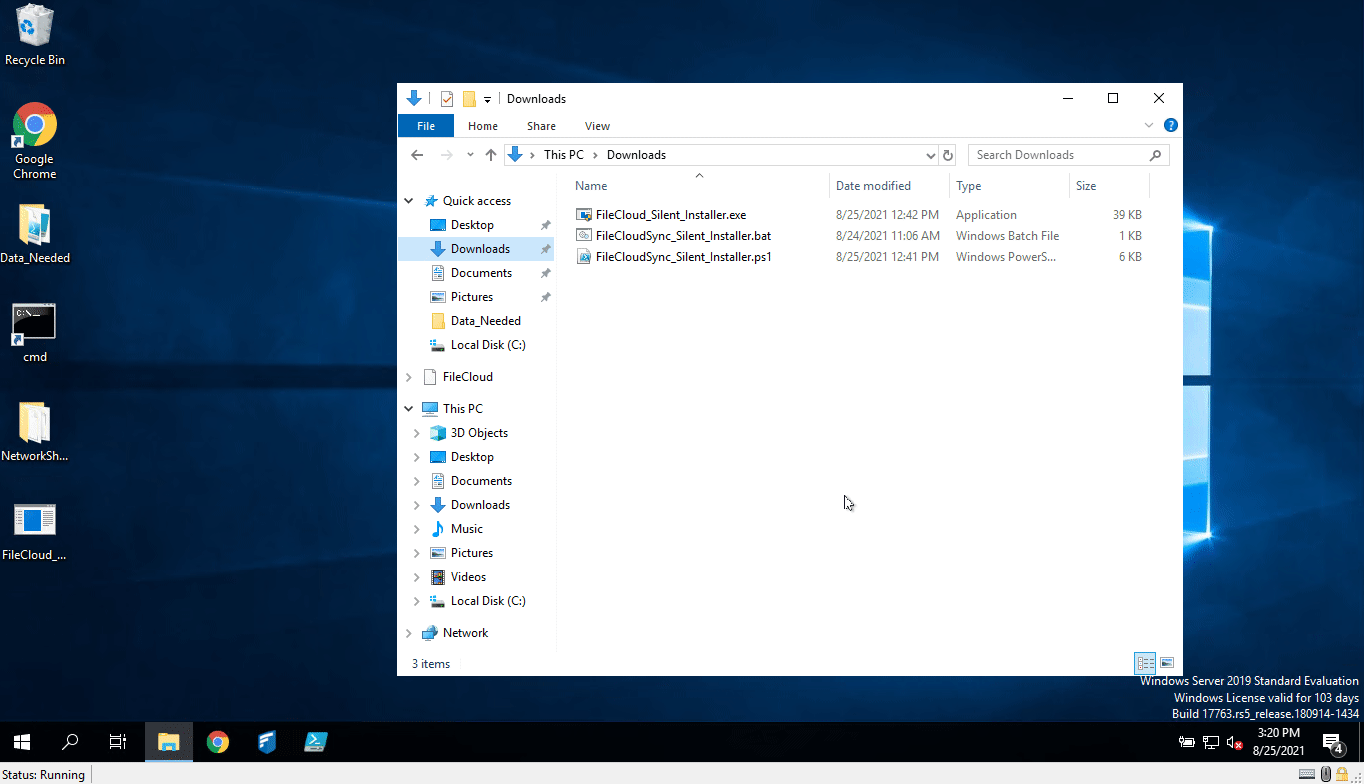Screen dimensions: 1364x784
Task: Switch to the View ribbon tab
Action: [597, 126]
